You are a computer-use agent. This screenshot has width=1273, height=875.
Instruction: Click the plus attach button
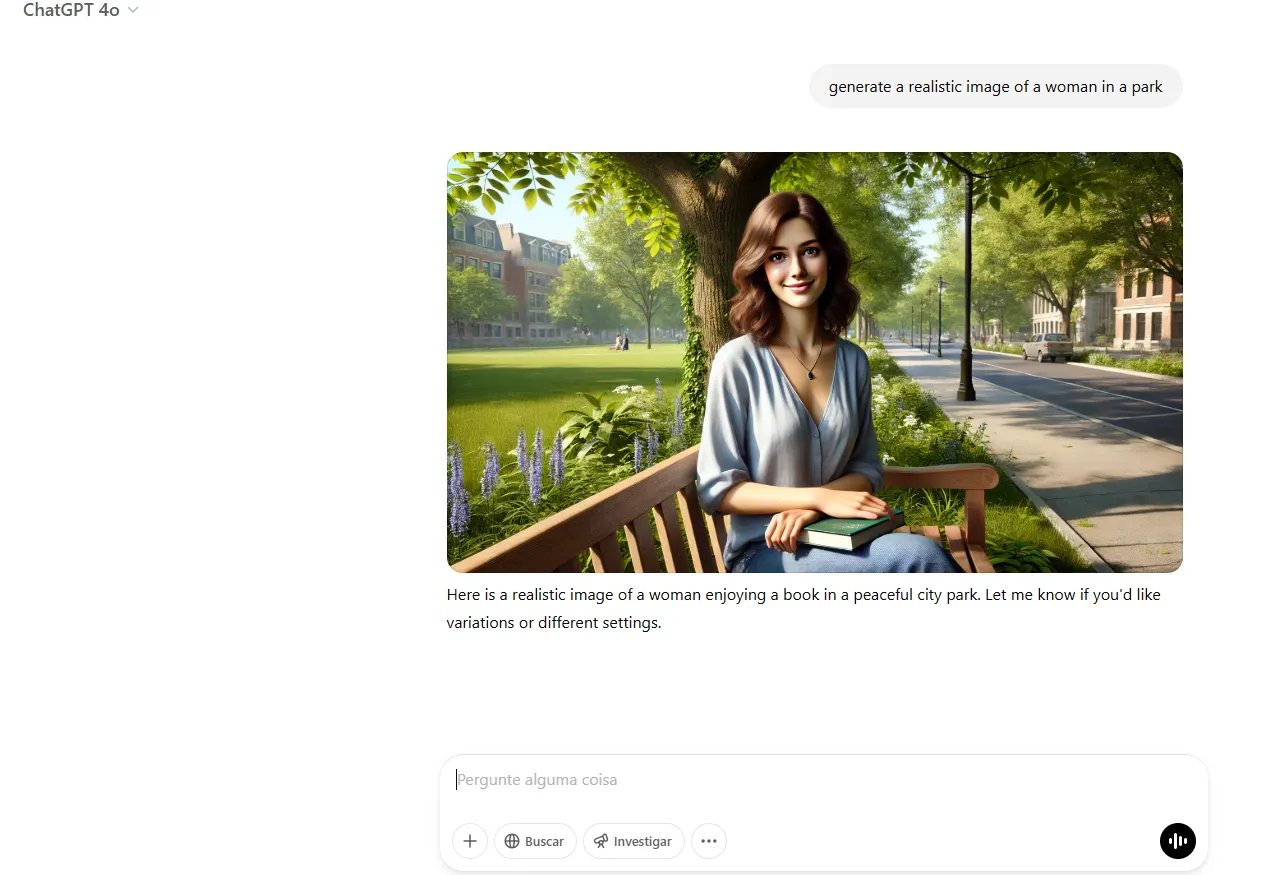click(469, 841)
